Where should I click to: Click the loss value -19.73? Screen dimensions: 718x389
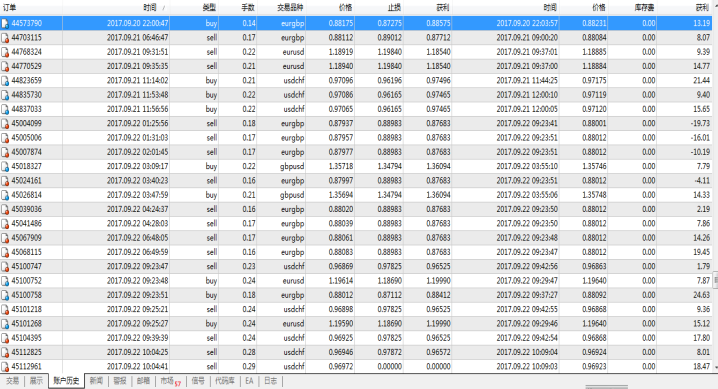(700, 124)
